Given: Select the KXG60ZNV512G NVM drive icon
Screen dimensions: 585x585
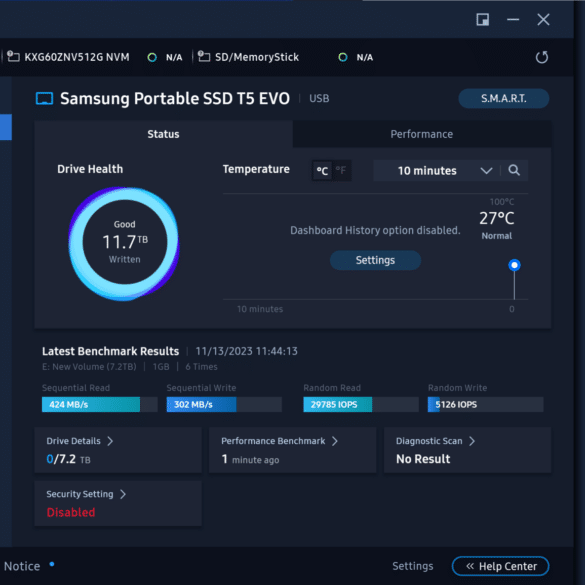Looking at the screenshot, I should click(x=13, y=56).
